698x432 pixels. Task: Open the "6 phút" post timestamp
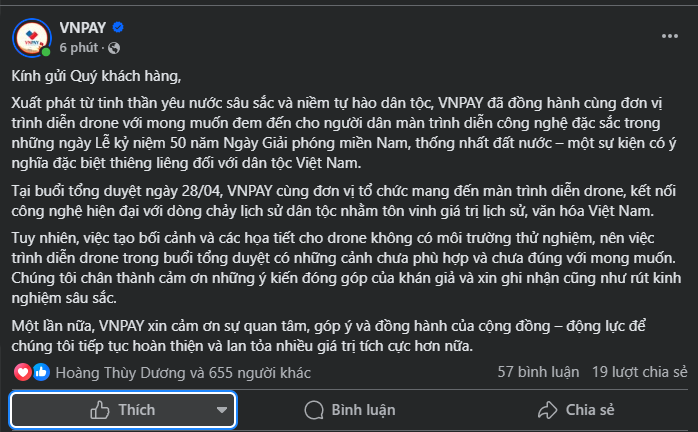click(79, 47)
